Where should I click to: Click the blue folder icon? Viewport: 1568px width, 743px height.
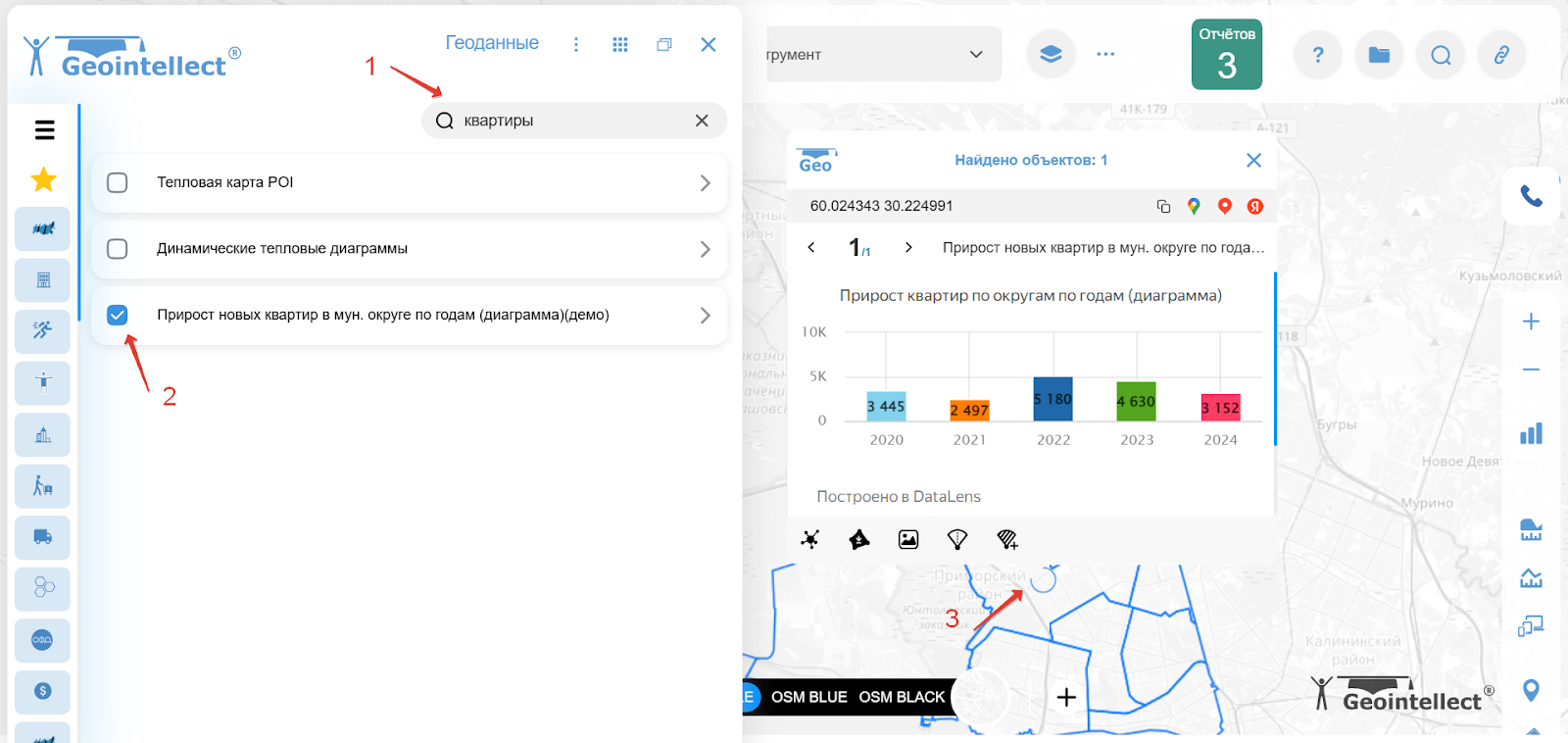[x=1379, y=55]
